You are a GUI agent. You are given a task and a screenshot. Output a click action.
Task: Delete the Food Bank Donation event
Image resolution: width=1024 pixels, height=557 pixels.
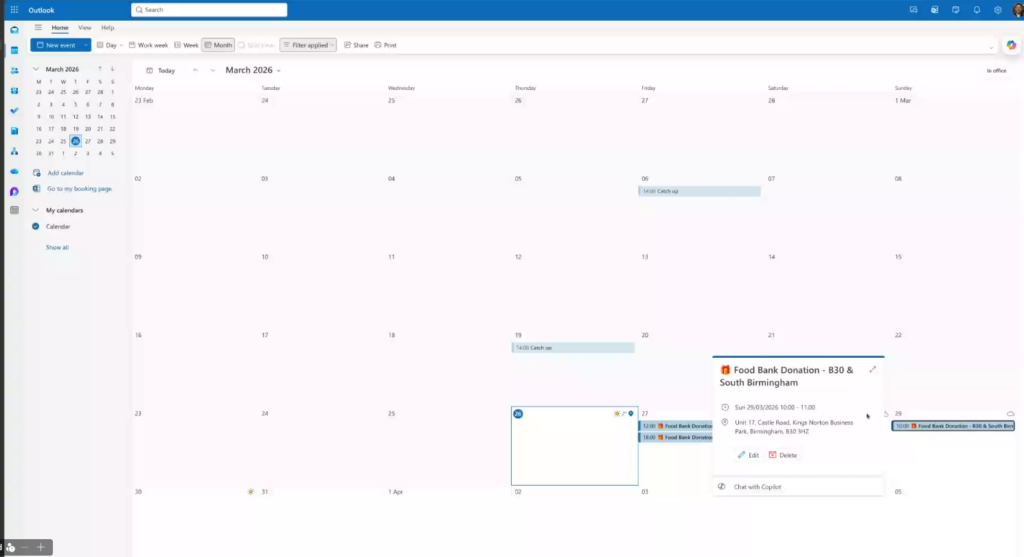783,455
